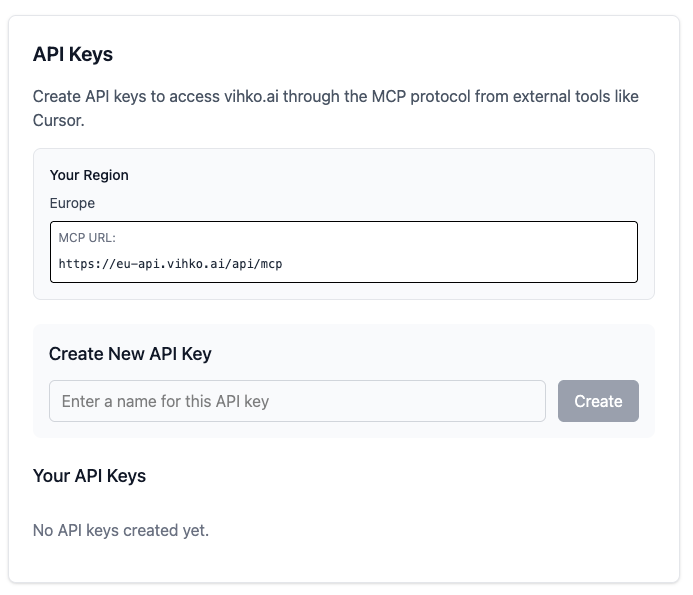Screen dimensions: 693x595
Task: Click the 'Your Region' label
Action: point(89,175)
